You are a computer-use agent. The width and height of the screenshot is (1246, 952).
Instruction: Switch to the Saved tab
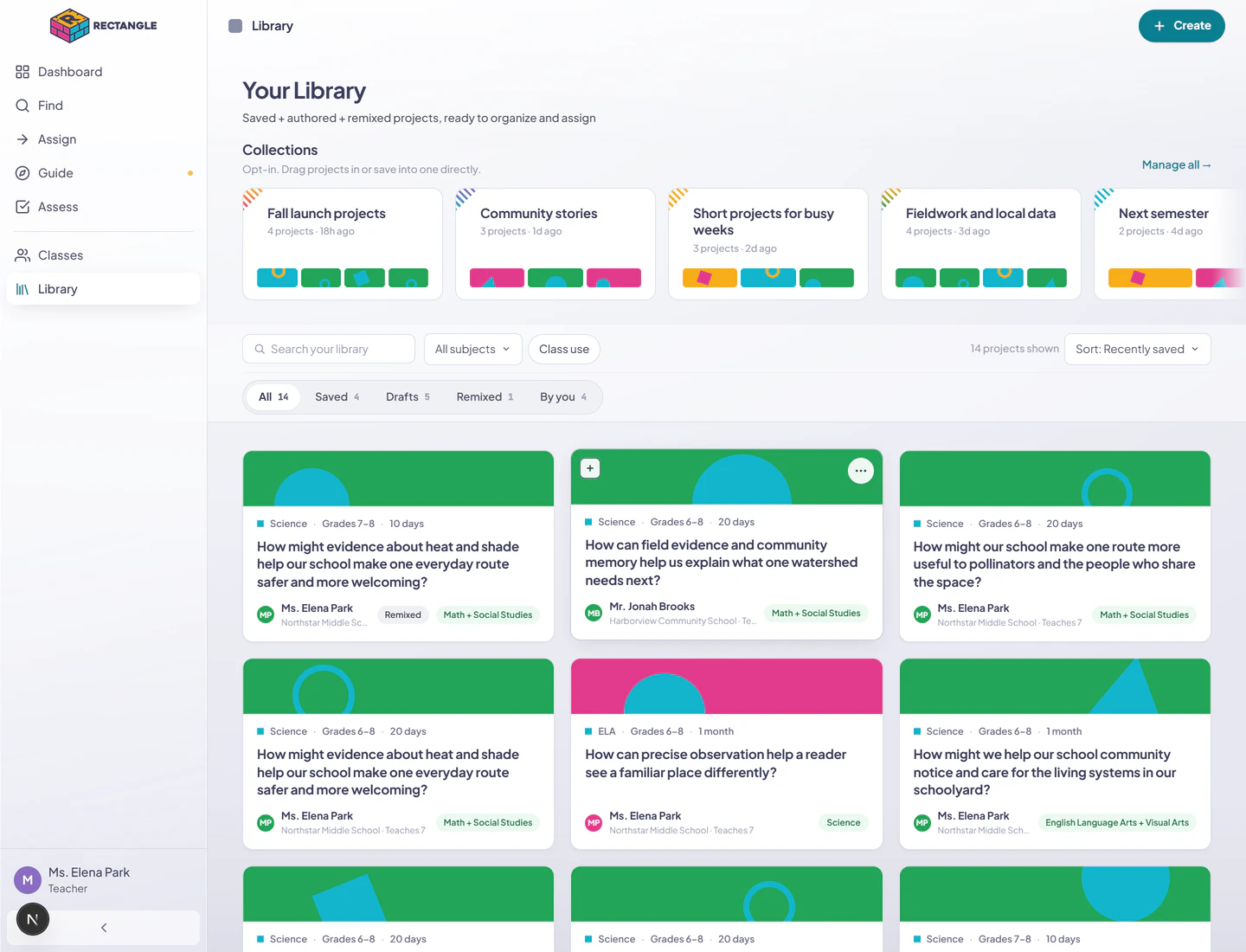[337, 397]
